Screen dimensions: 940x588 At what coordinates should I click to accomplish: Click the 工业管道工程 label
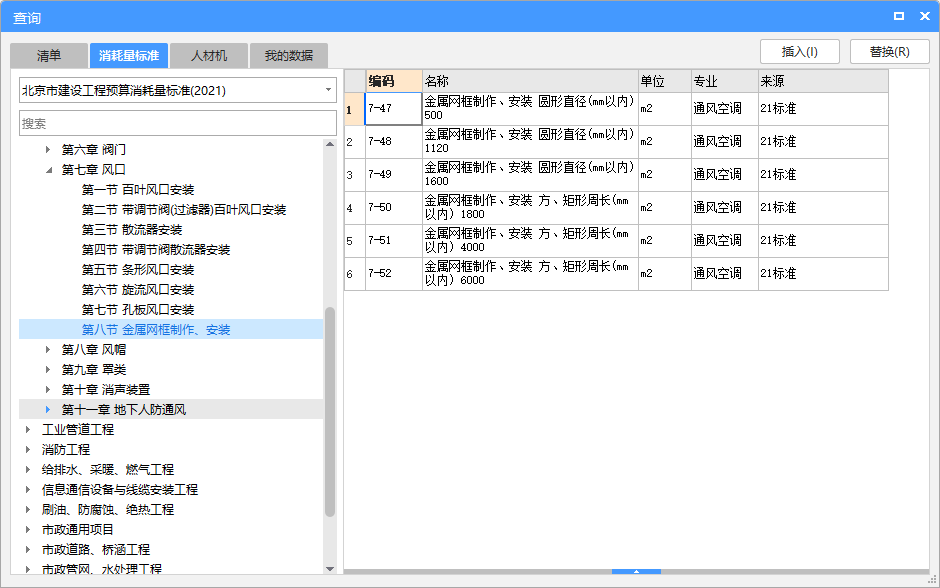(77, 429)
